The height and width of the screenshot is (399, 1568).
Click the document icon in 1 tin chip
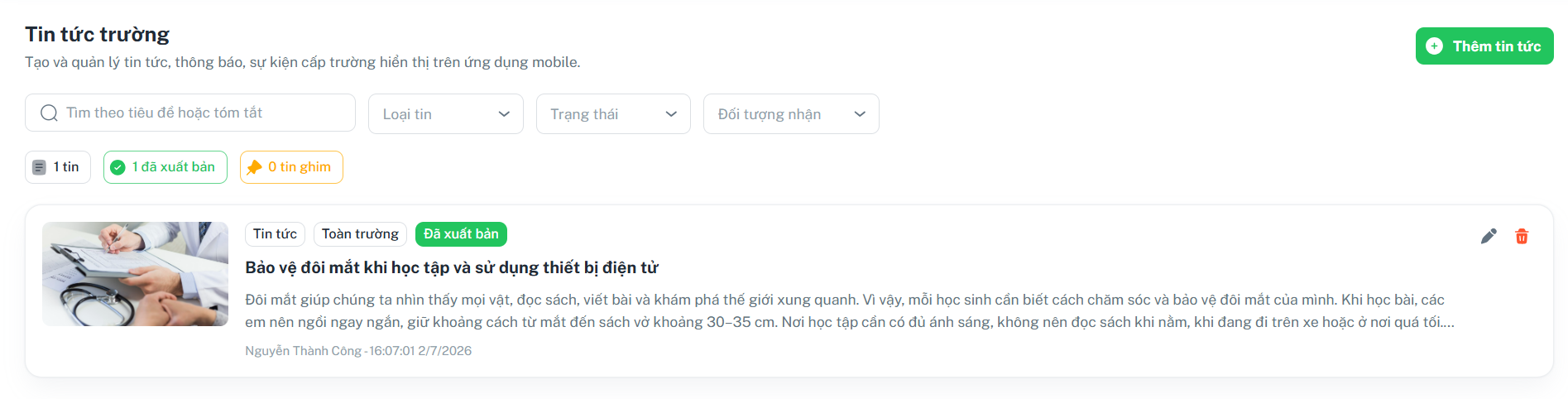click(39, 167)
